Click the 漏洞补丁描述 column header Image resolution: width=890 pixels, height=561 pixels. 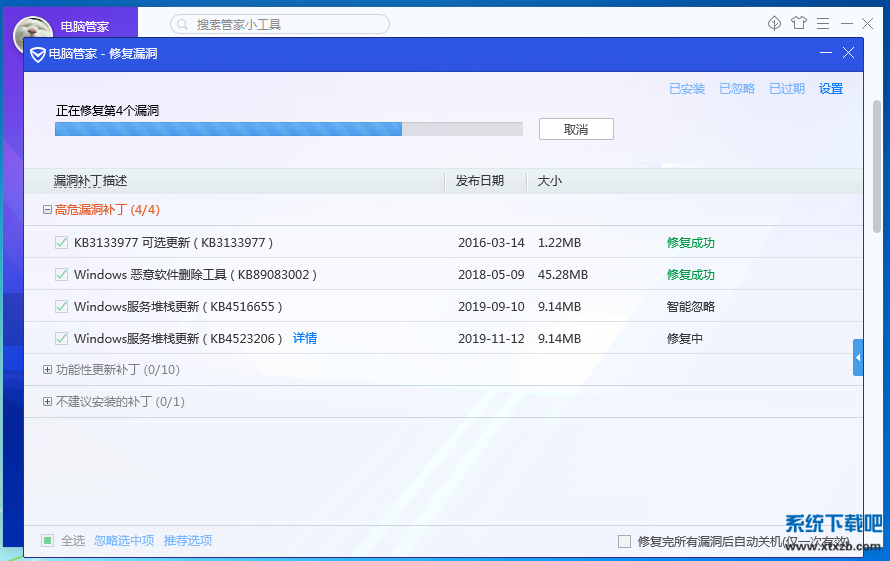coord(90,181)
